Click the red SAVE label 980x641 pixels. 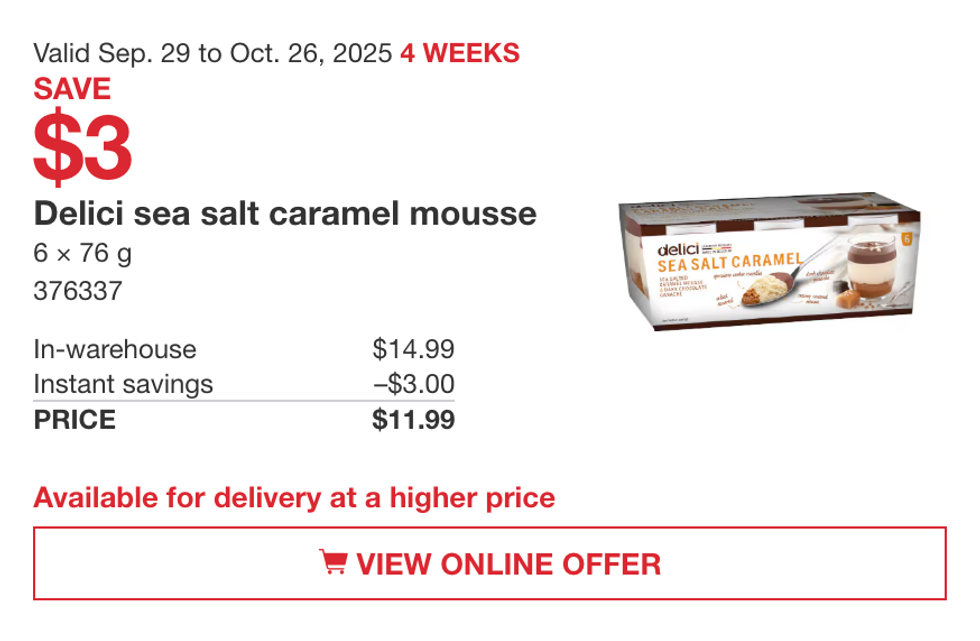72,89
